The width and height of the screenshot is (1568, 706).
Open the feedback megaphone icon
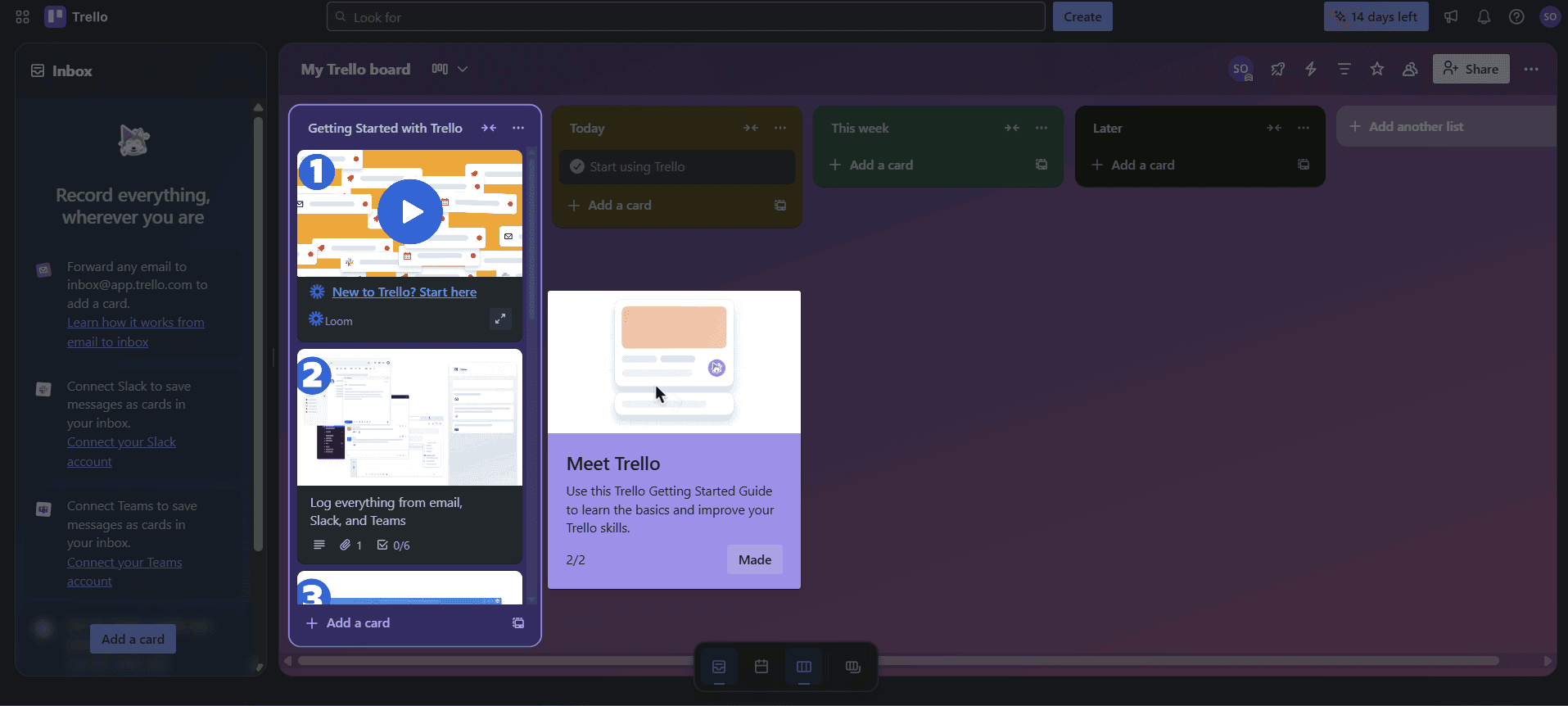pos(1451,16)
